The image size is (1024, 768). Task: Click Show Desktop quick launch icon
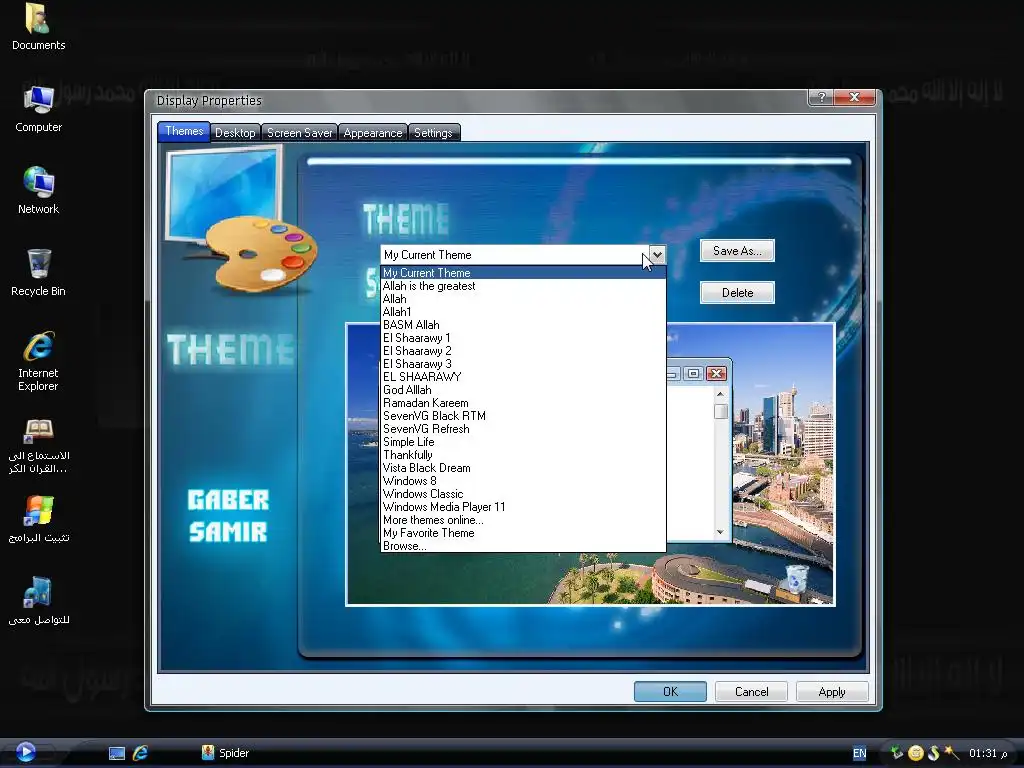coord(117,753)
